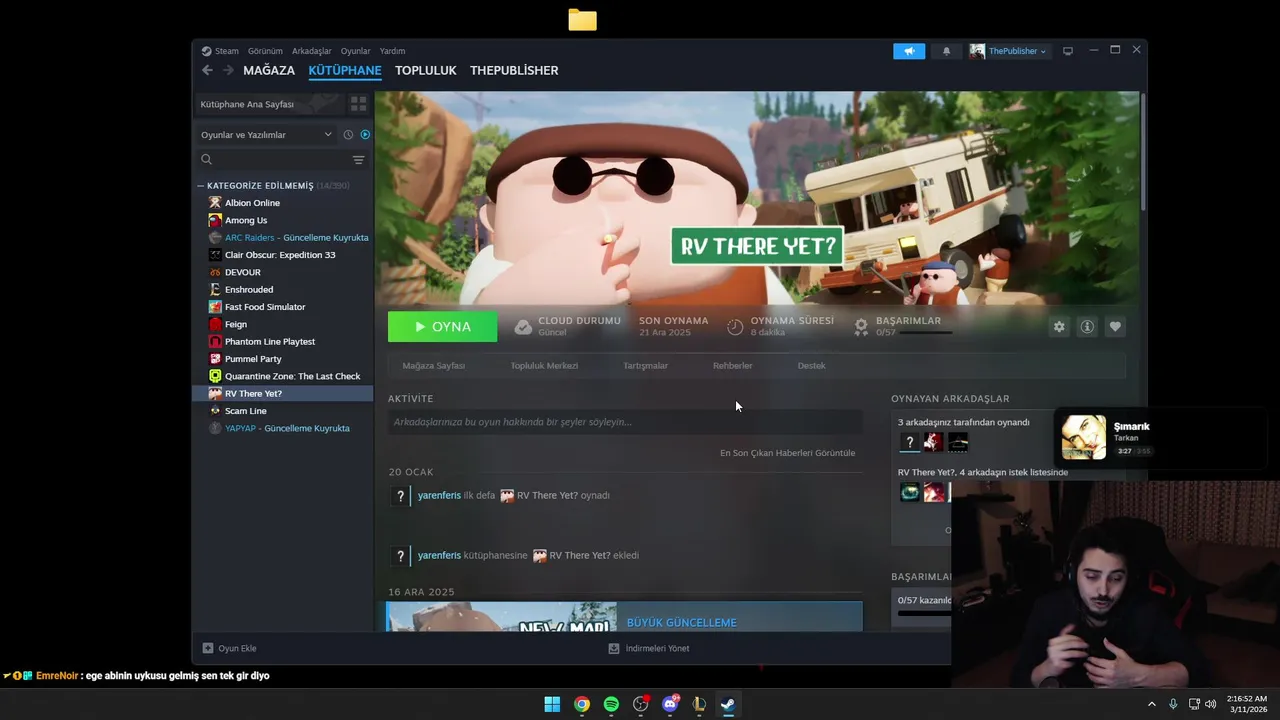This screenshot has height=720, width=1280.
Task: Open Rehberler link
Action: pos(732,366)
